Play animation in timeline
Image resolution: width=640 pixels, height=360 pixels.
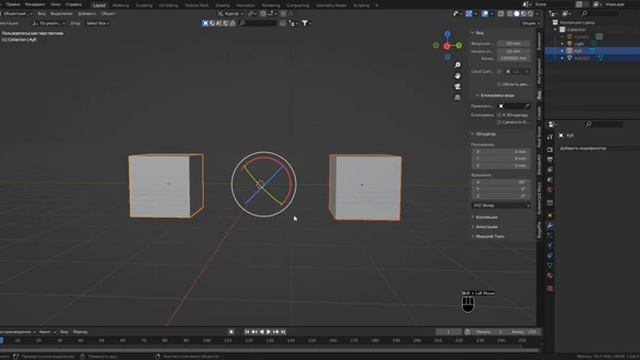click(269, 332)
